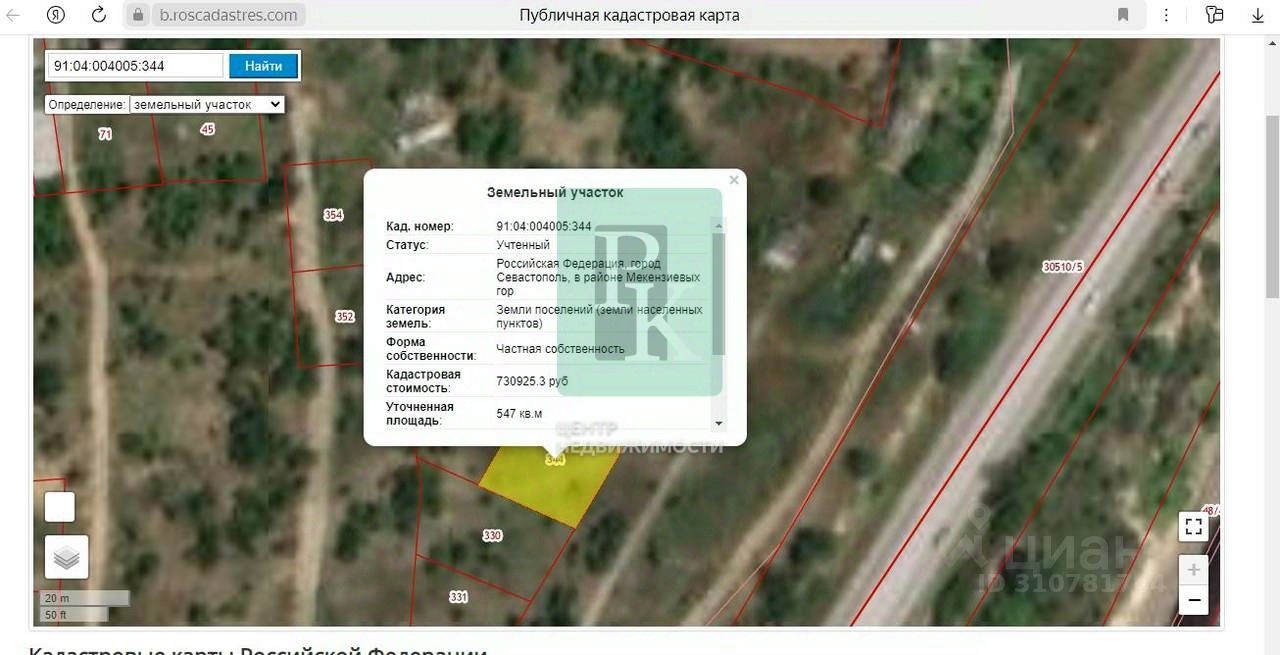Toggle fullscreen map view
Image resolution: width=1280 pixels, height=655 pixels.
(1193, 526)
